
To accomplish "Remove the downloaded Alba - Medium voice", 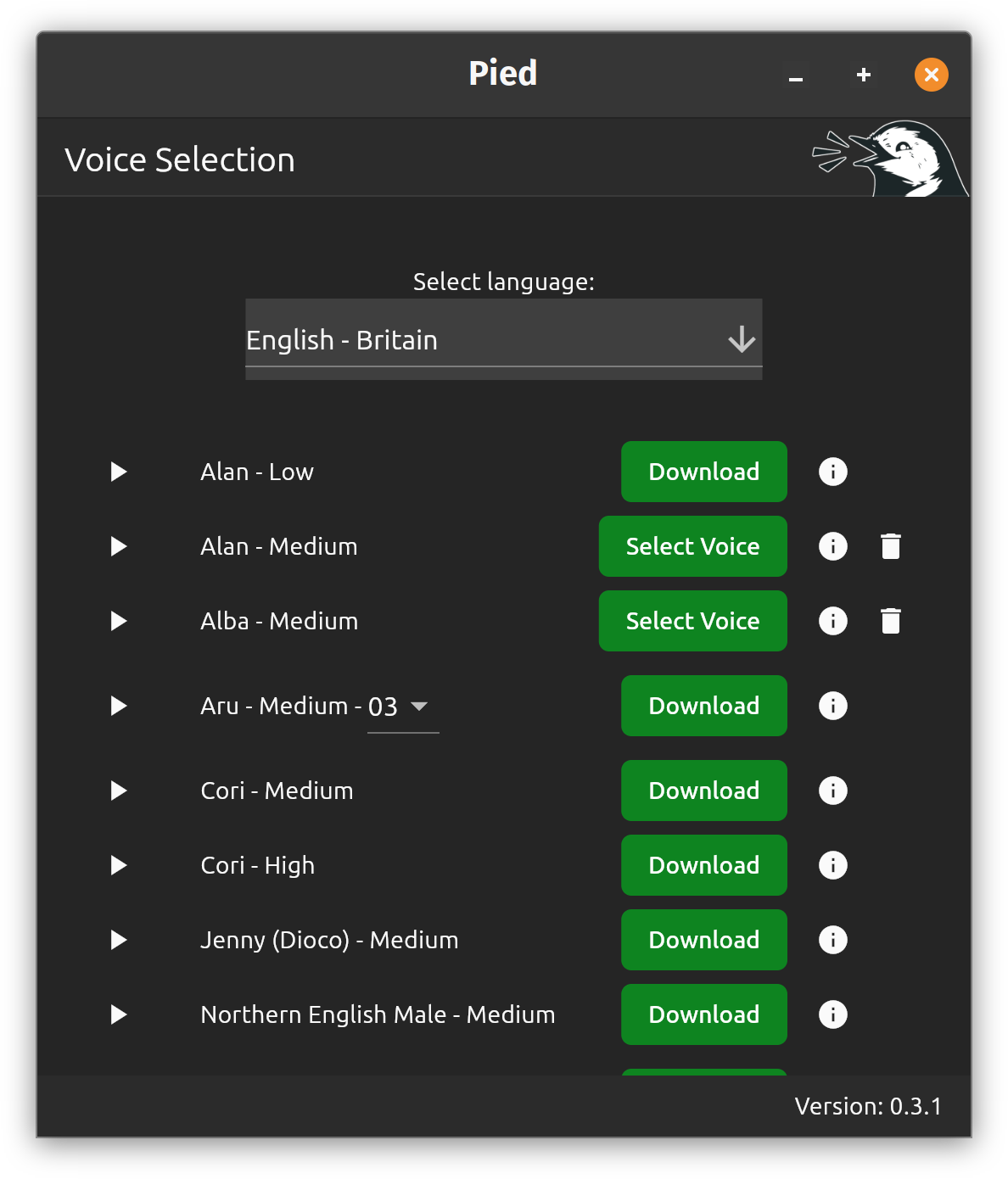I will 890,621.
